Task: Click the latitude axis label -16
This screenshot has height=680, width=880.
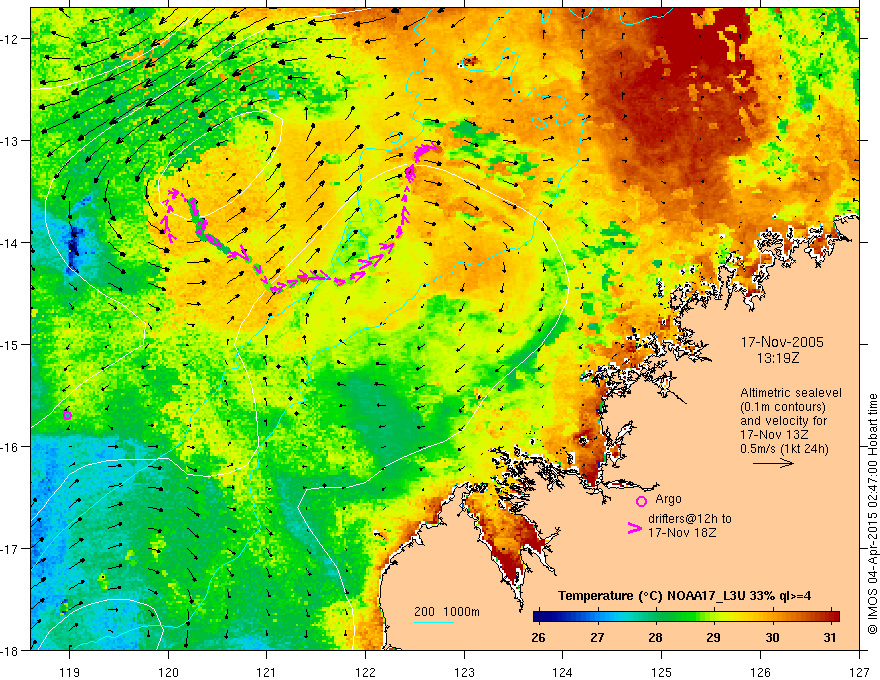Action: pos(11,447)
